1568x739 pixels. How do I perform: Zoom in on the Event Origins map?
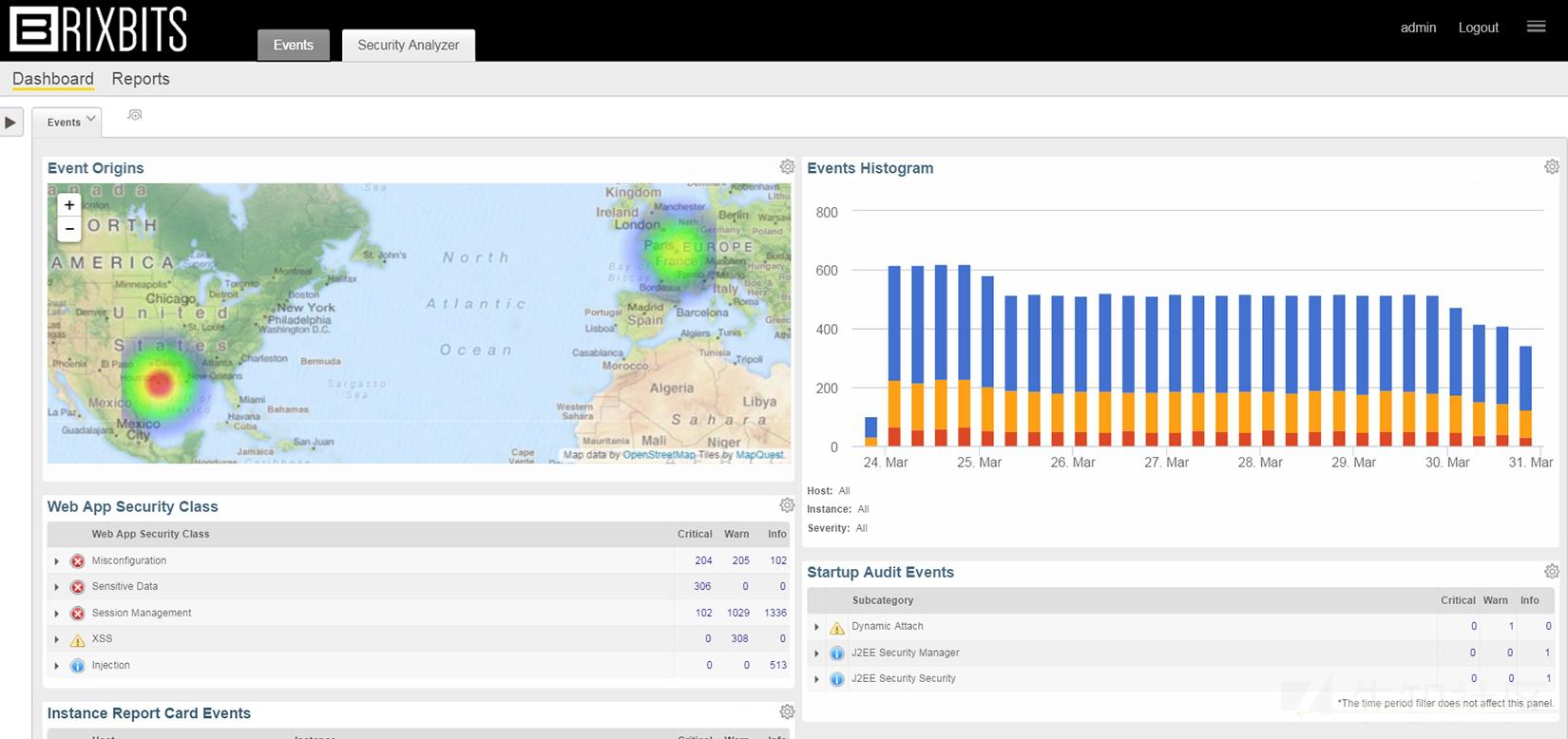pyautogui.click(x=69, y=205)
